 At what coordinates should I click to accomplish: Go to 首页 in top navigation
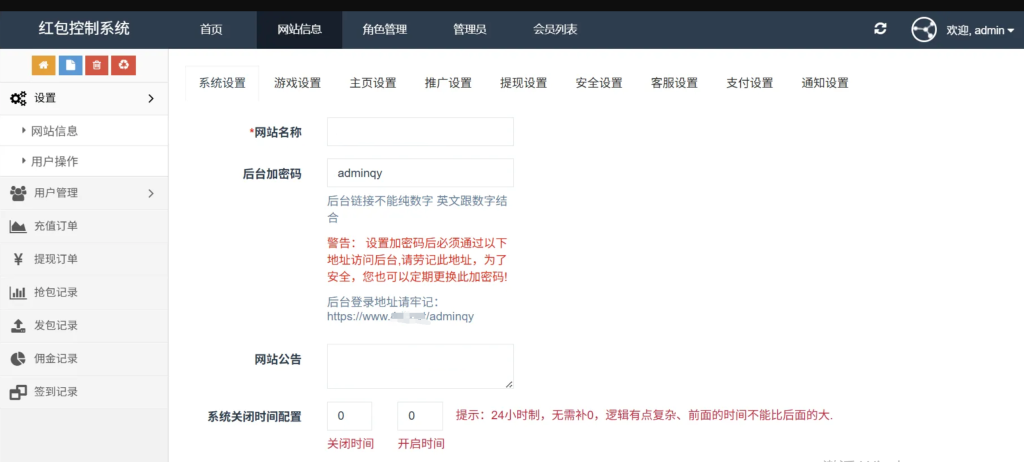(x=212, y=29)
